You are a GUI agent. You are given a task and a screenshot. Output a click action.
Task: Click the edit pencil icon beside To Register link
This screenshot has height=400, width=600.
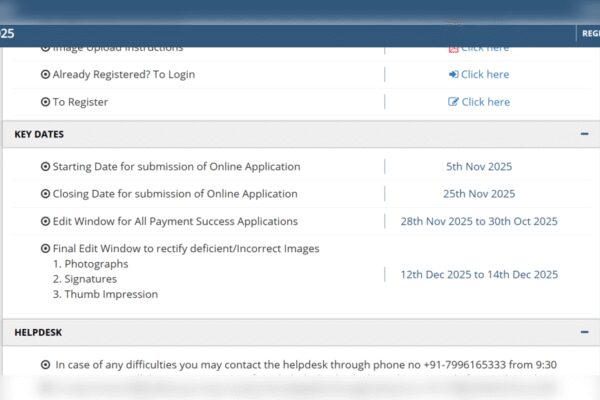[x=453, y=101]
